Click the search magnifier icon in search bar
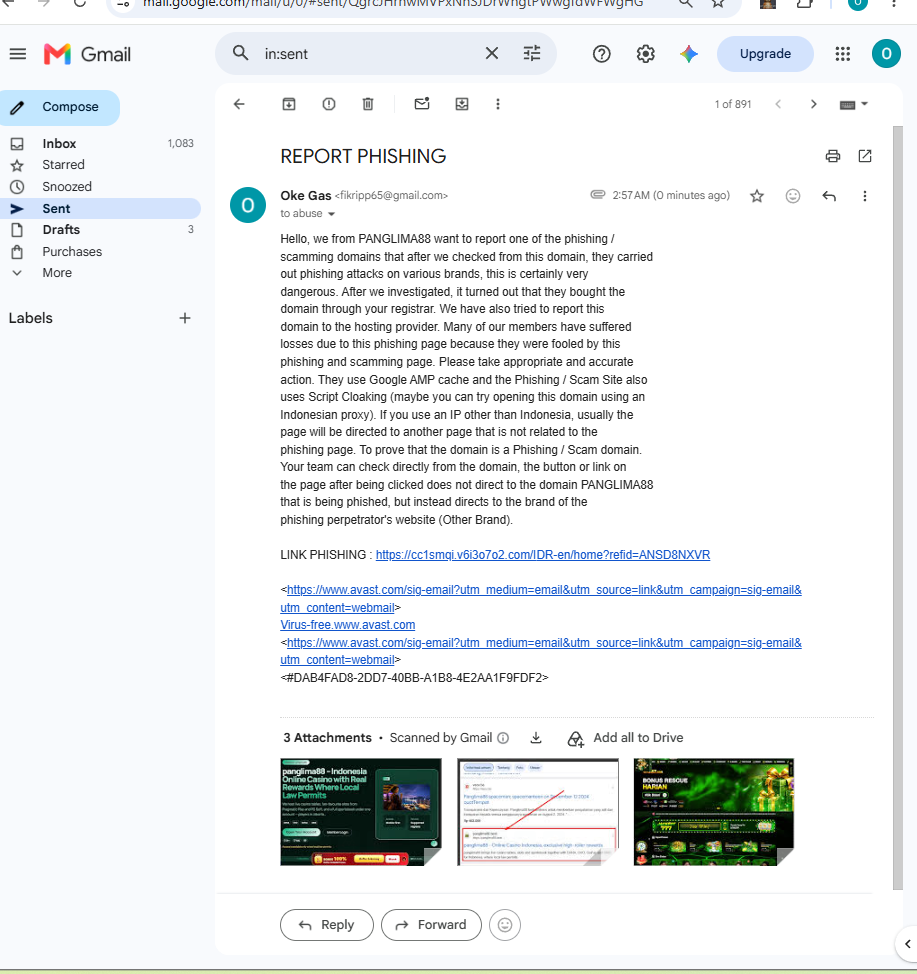 240,53
